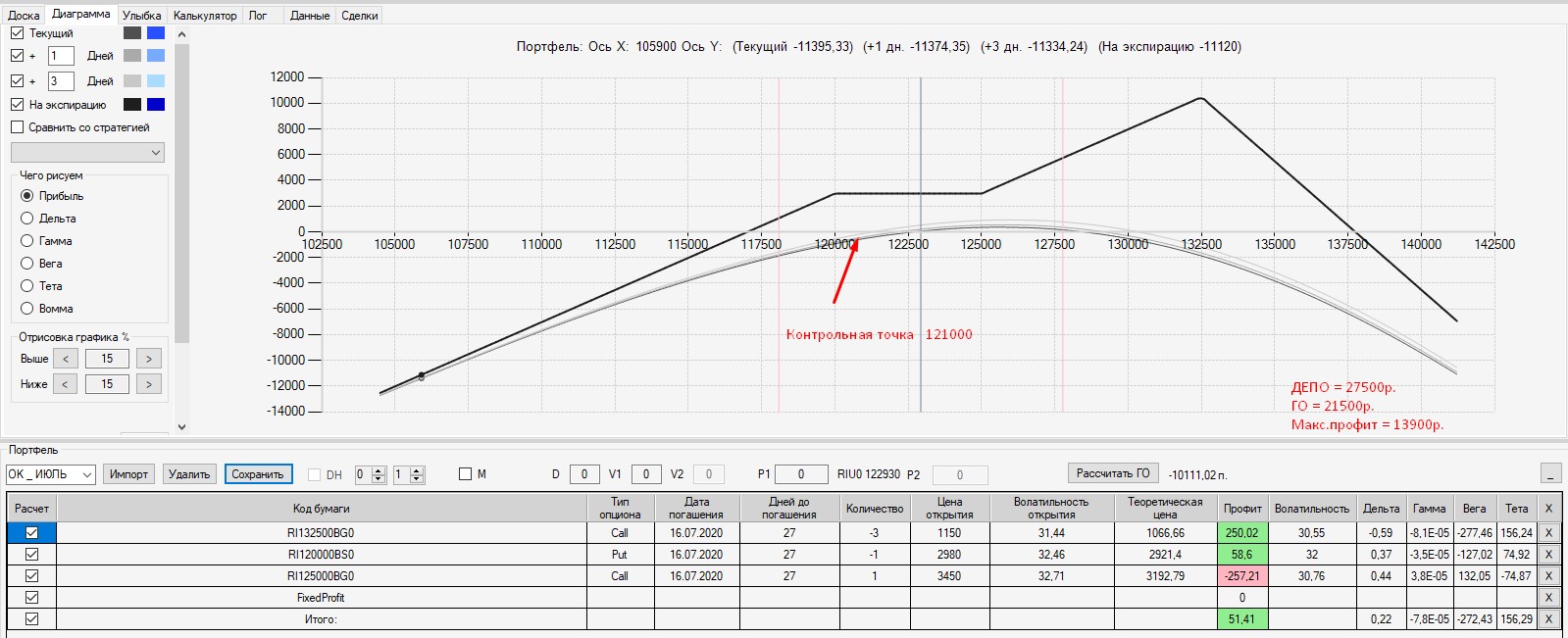Click the -257,21 profit cell
Screen dimensions: 1568x638
click(x=1241, y=576)
